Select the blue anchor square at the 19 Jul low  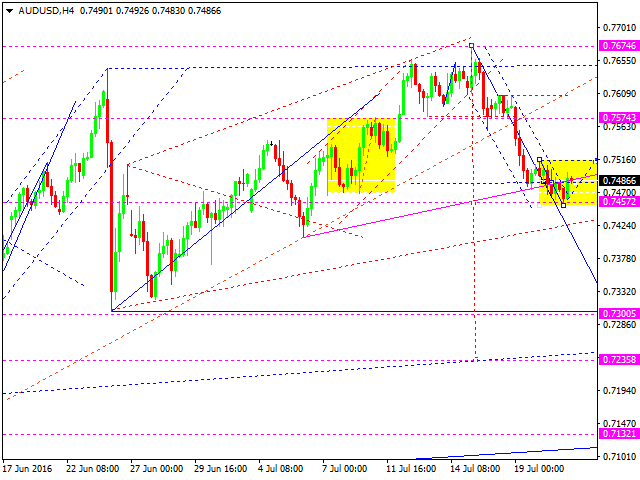[564, 205]
